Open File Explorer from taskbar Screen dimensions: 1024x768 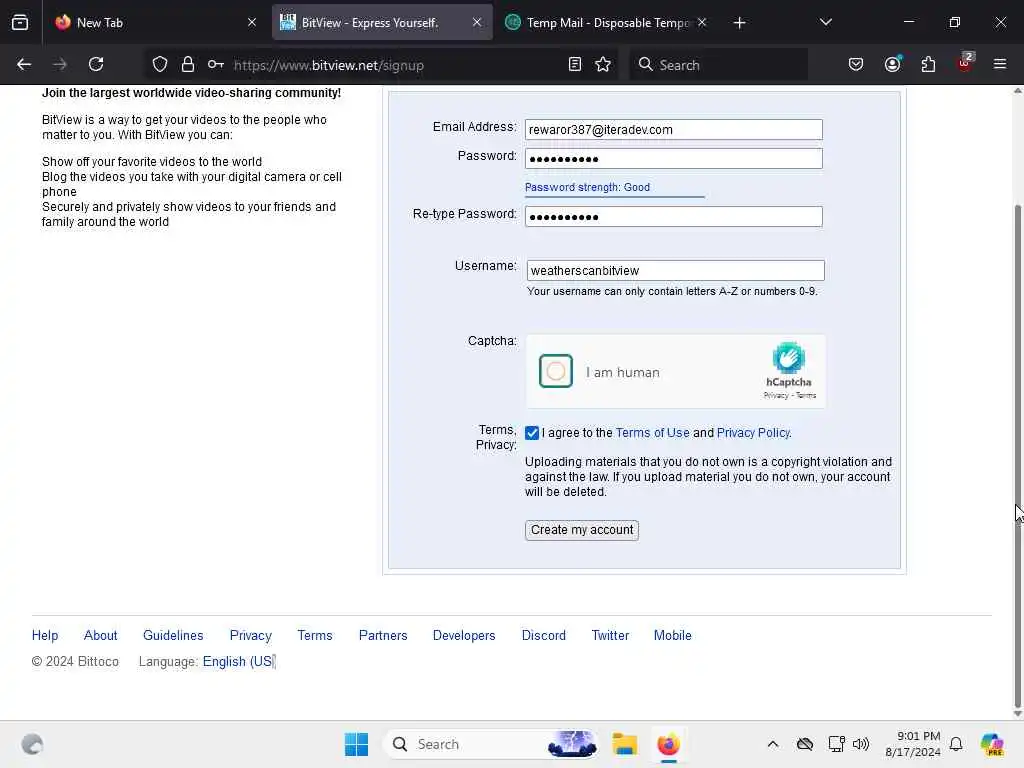click(625, 744)
